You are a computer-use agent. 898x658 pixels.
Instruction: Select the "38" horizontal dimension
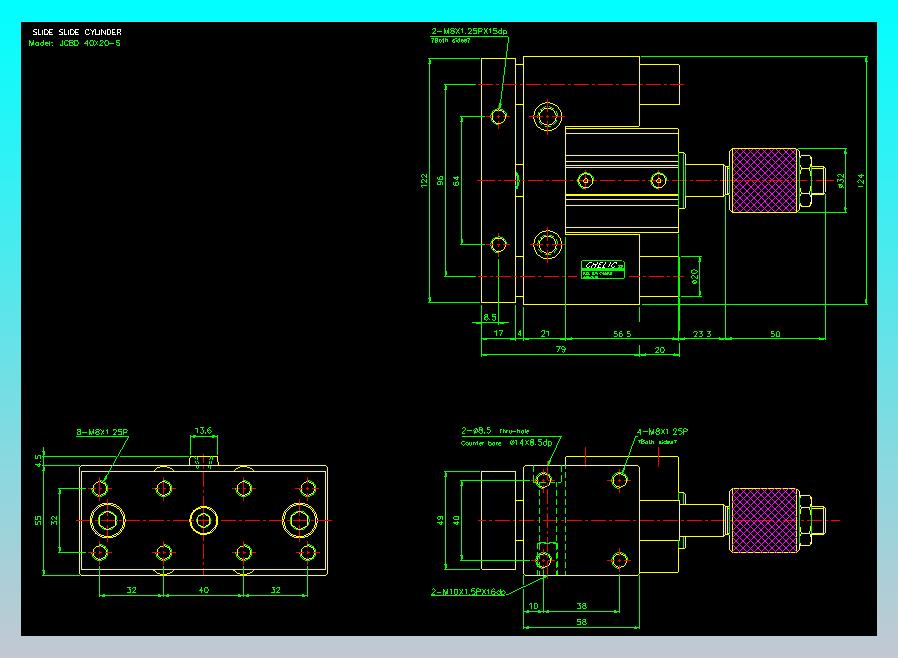pos(581,605)
